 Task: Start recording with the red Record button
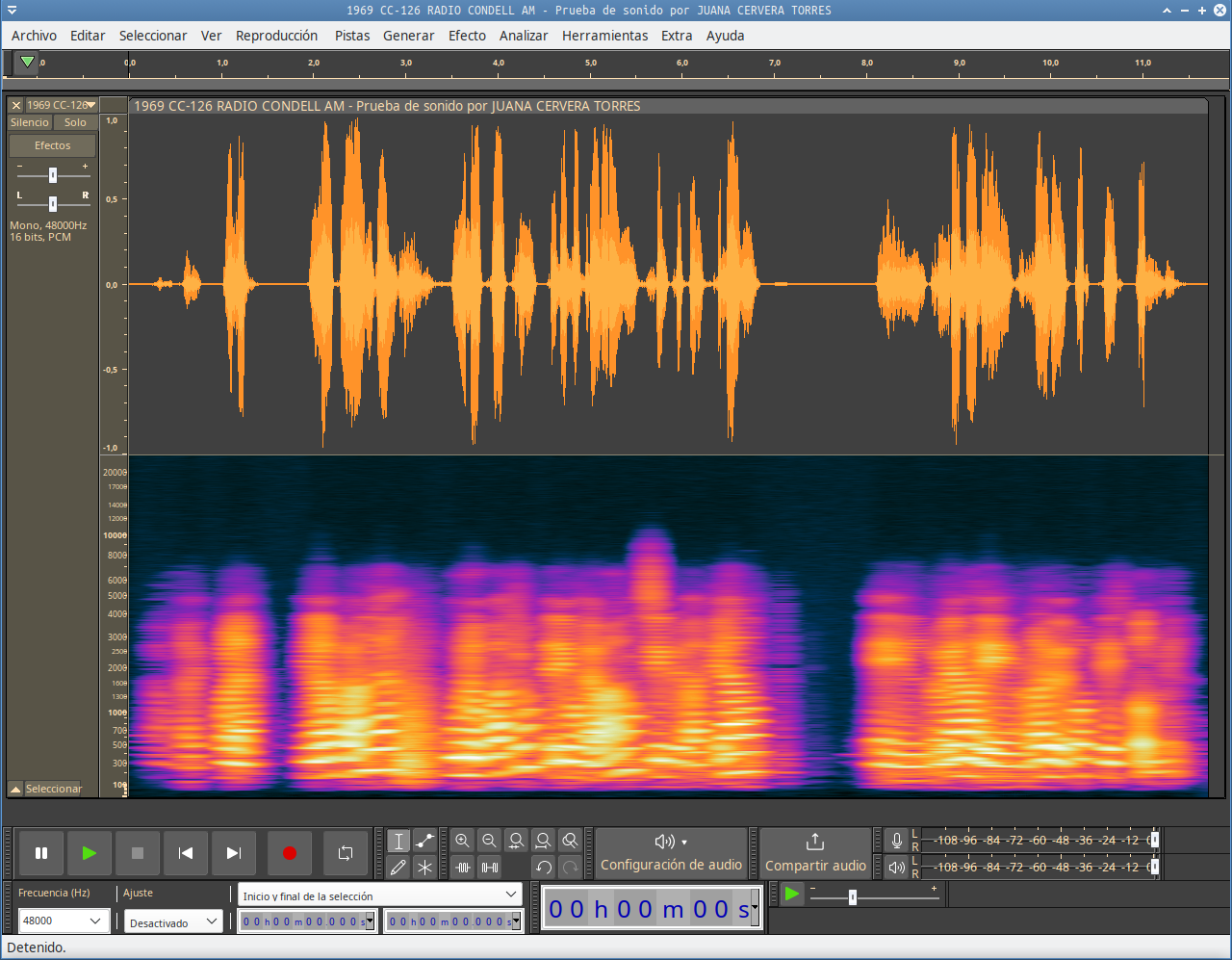pos(290,853)
